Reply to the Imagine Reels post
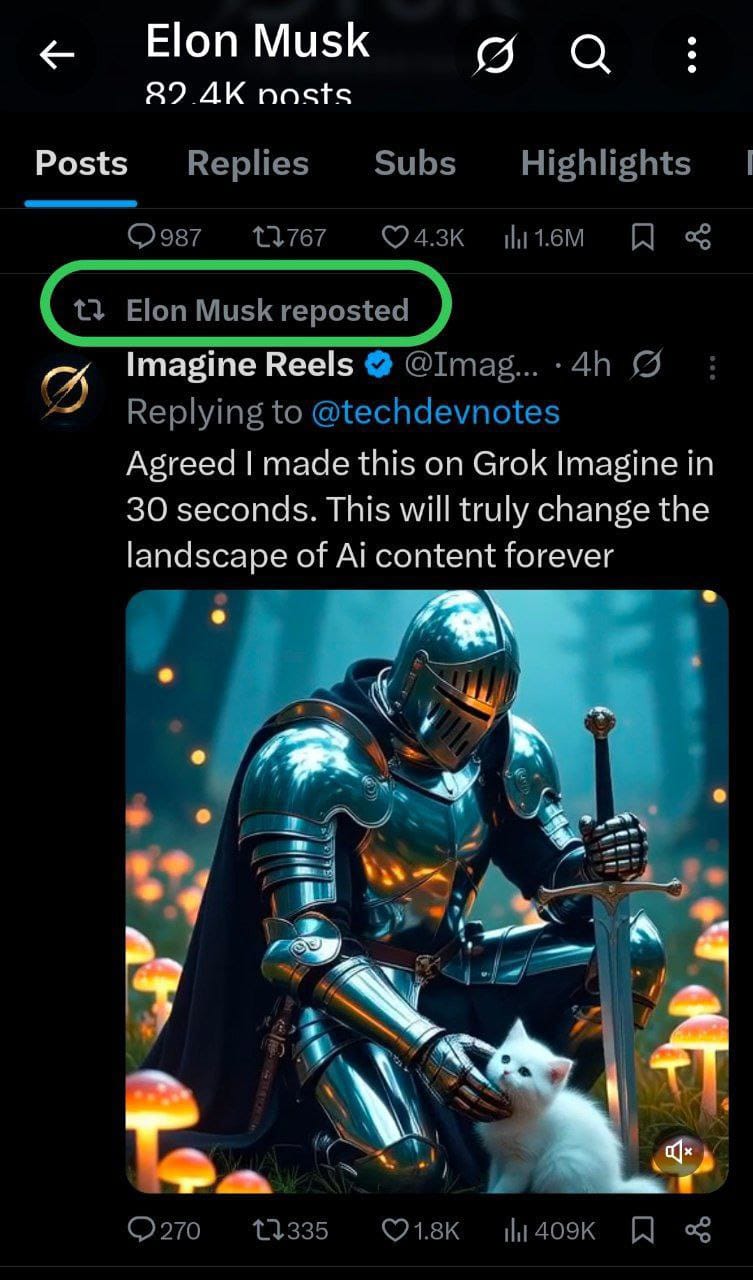 pos(144,1230)
